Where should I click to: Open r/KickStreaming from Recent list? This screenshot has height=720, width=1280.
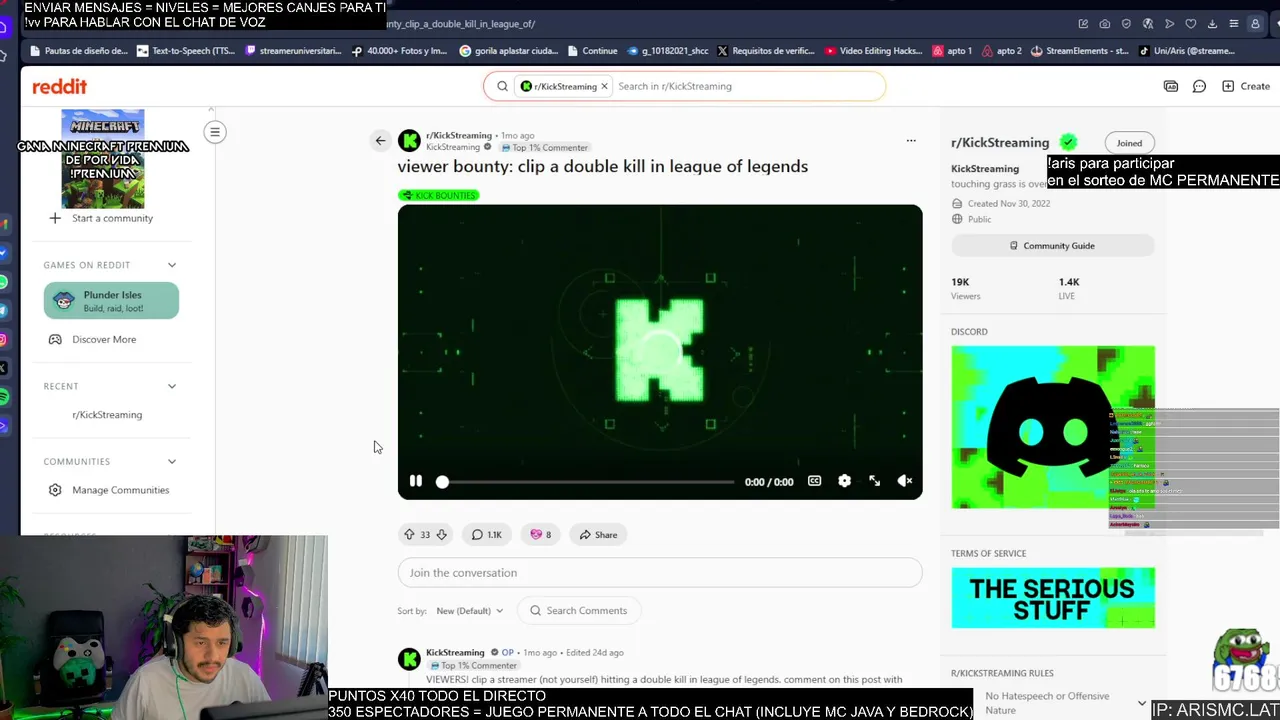(107, 415)
